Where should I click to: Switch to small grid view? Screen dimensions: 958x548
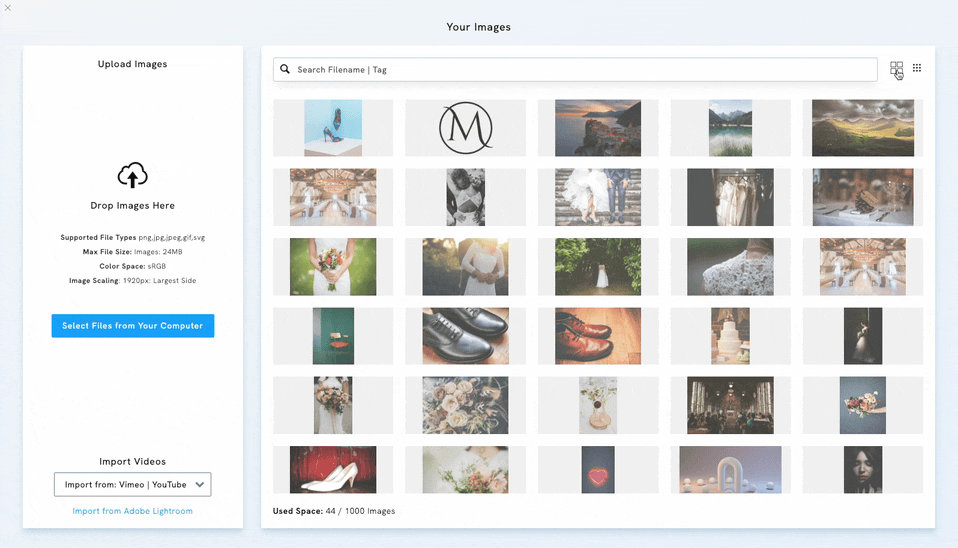pyautogui.click(x=917, y=68)
